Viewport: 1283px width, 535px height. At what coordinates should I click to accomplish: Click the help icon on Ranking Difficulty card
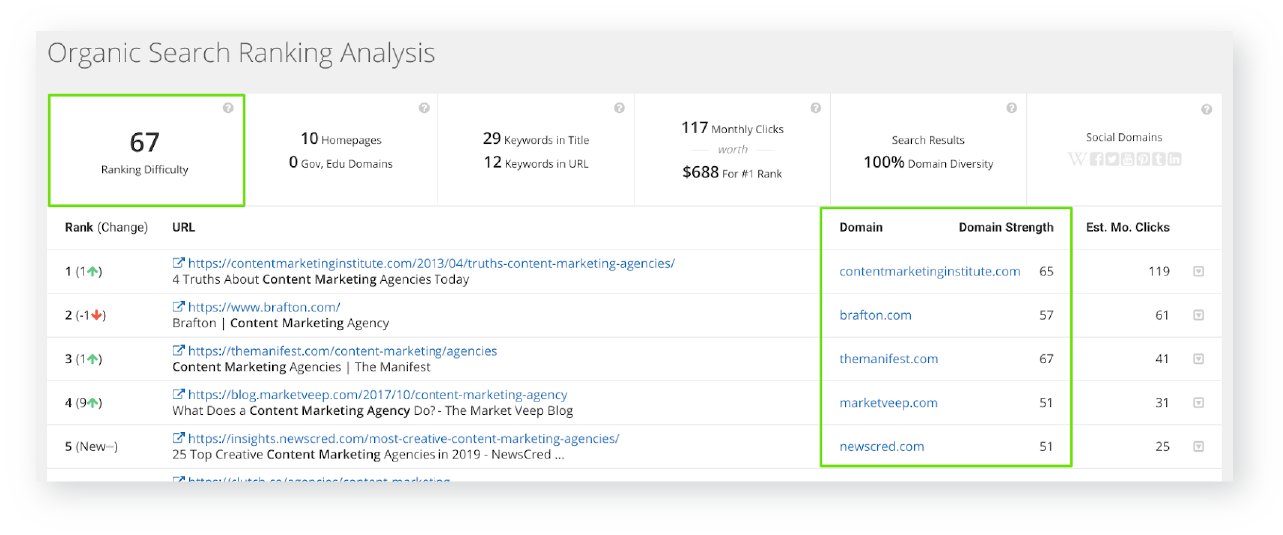point(228,108)
